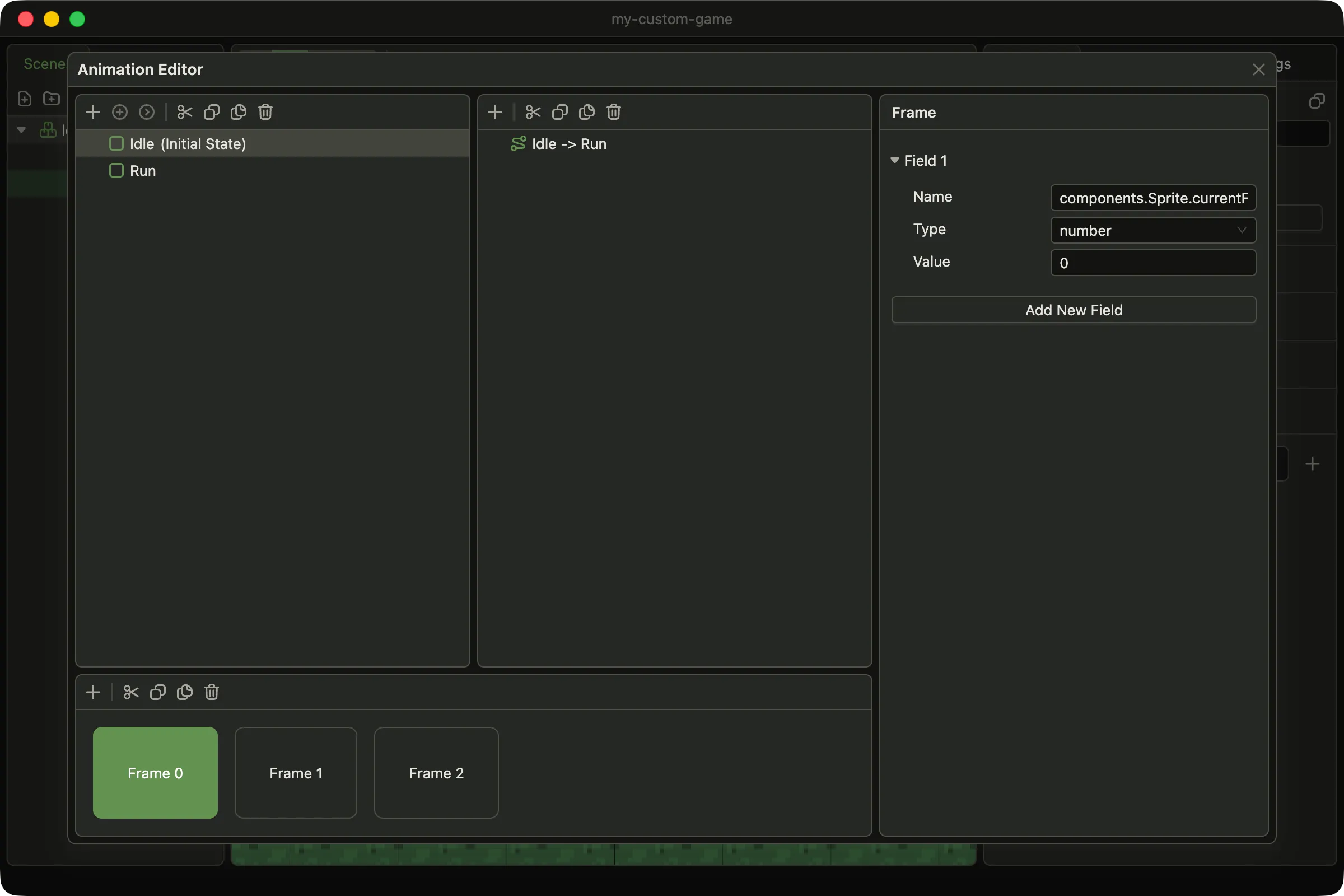Collapse the scene tree item in main window
Image resolution: width=1344 pixels, height=896 pixels.
(22, 130)
